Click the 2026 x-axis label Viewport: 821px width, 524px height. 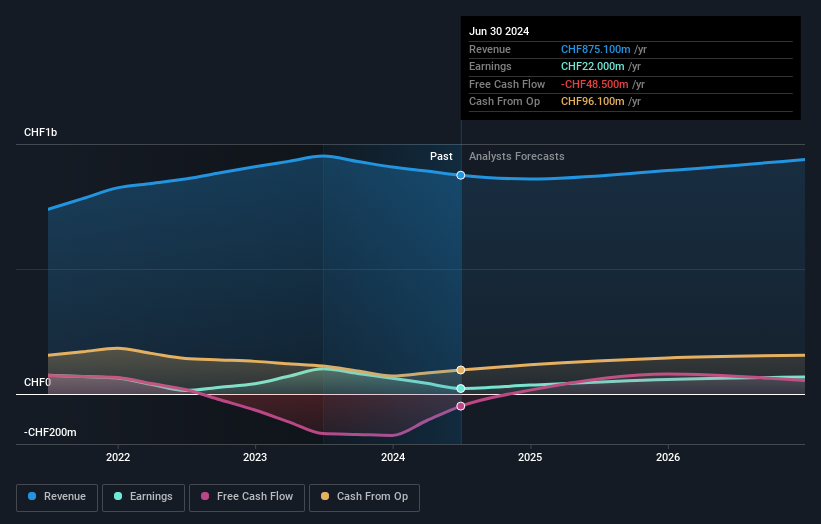[x=668, y=458]
